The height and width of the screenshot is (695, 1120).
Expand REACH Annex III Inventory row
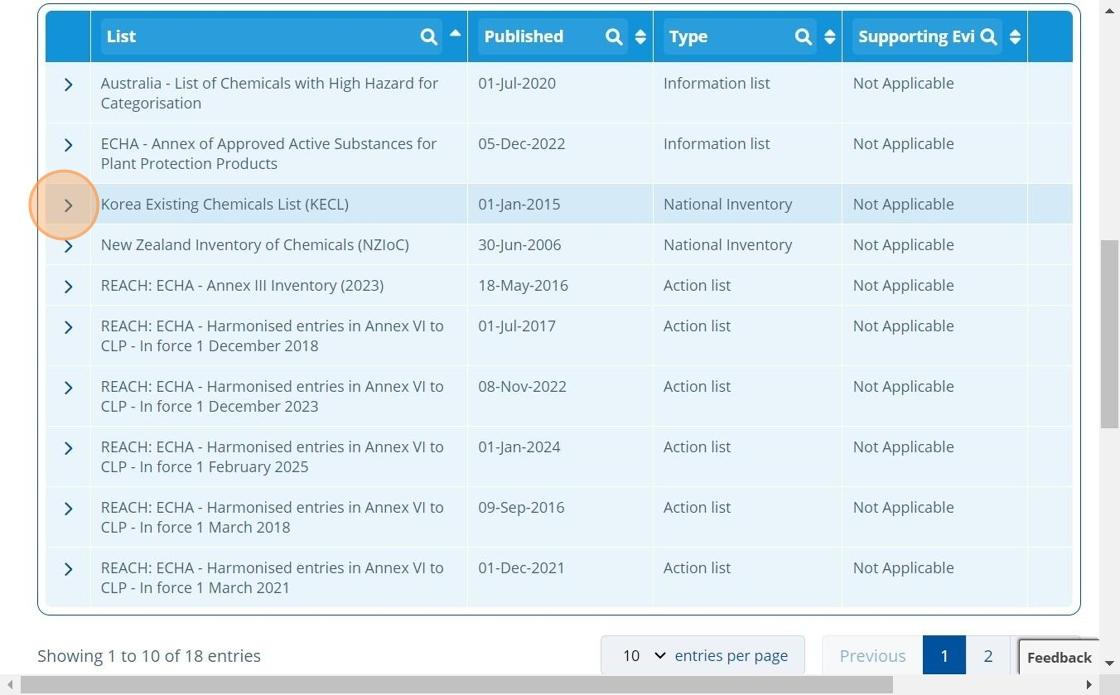click(68, 287)
